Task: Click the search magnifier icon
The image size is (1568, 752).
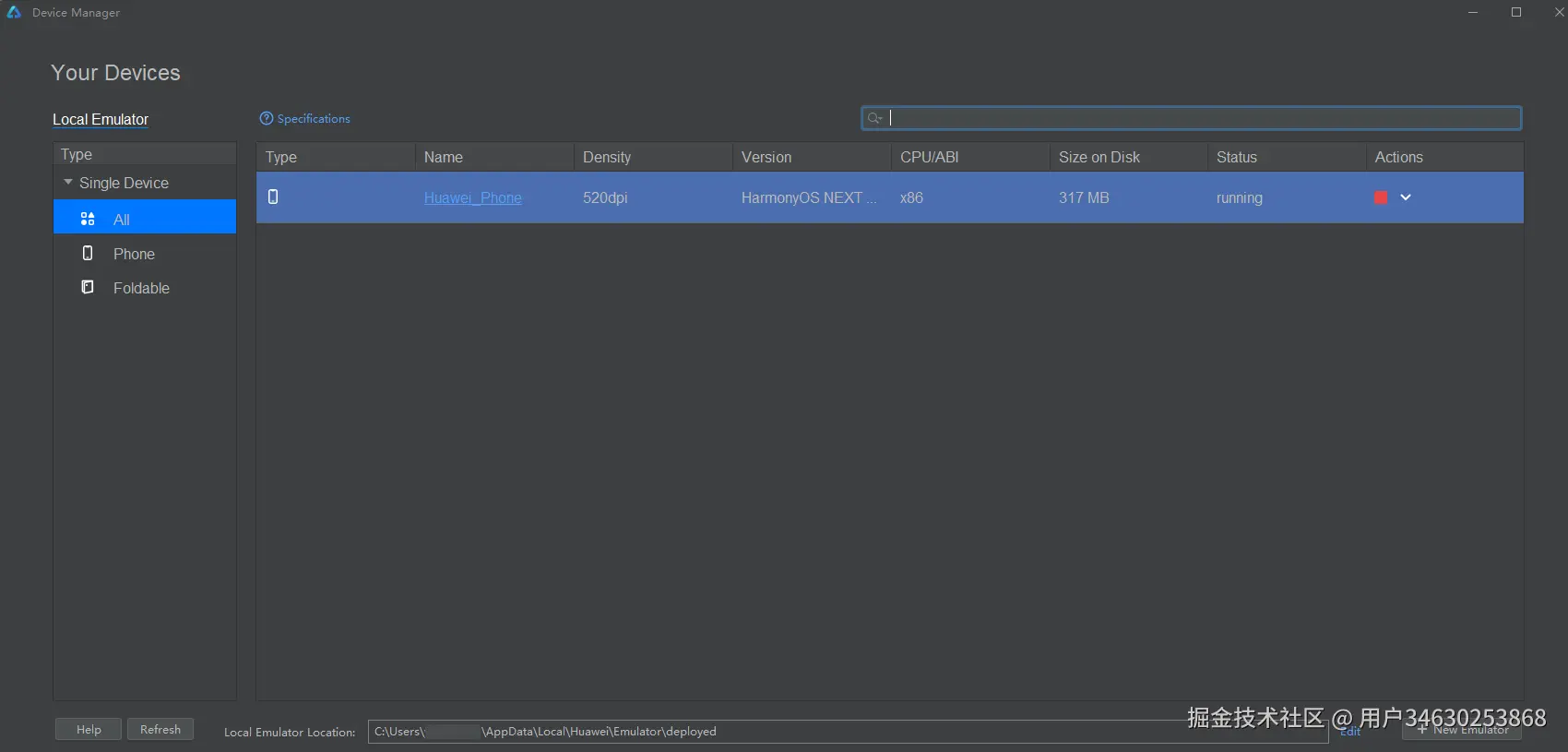Action: point(874,118)
